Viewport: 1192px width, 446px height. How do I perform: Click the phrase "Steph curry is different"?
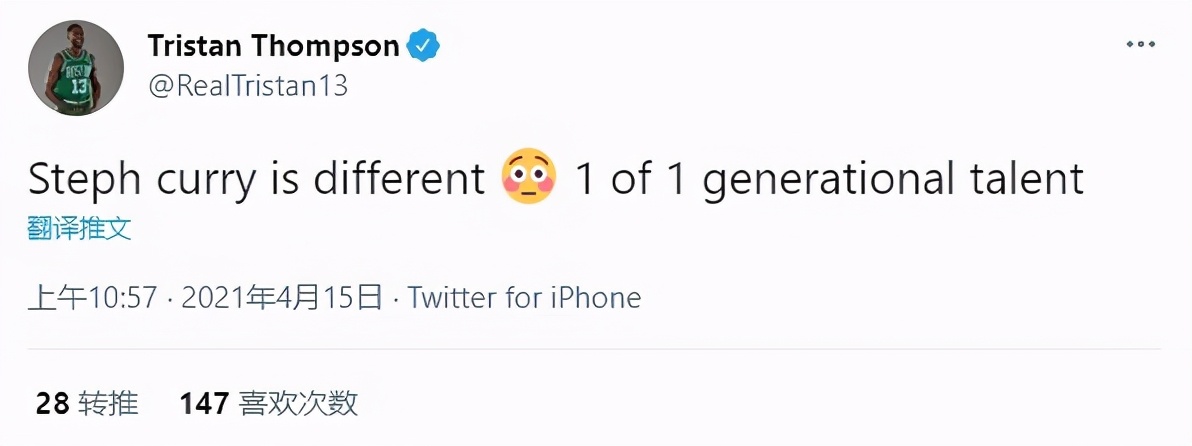256,180
